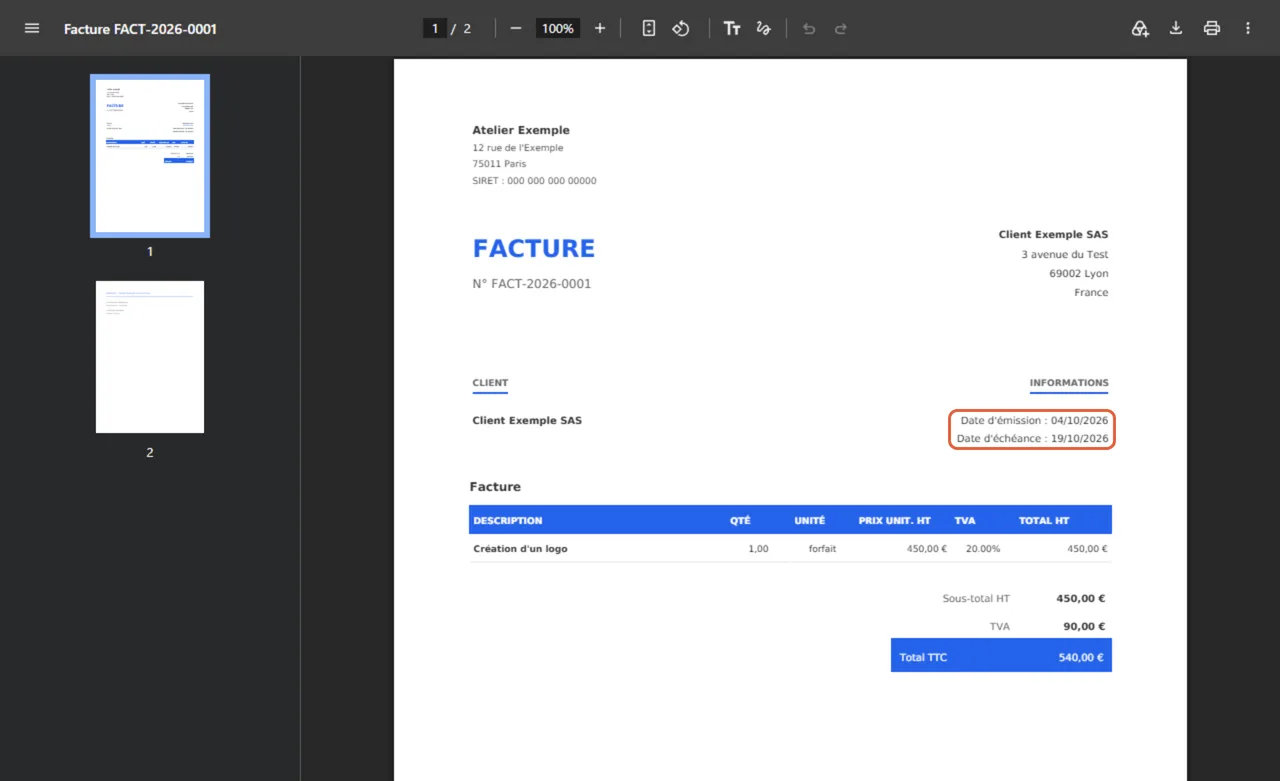Click the TVA amount 90,00 €

(x=1084, y=627)
